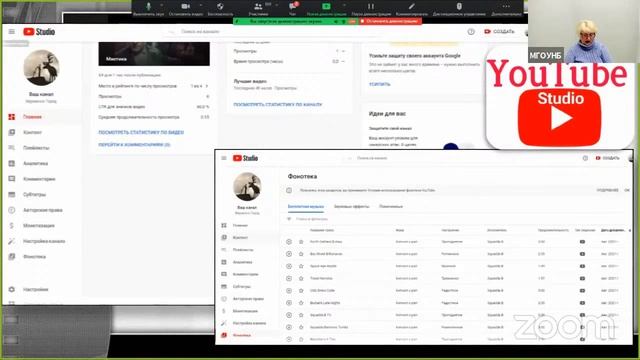
Task: Click СОЗДАТЬ in the Фонотека window header
Action: point(607,158)
